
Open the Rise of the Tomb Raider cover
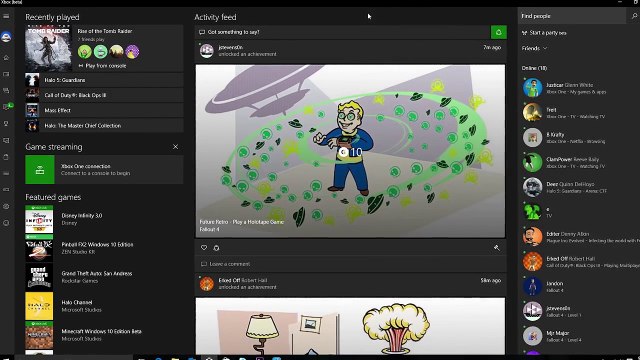pos(49,48)
